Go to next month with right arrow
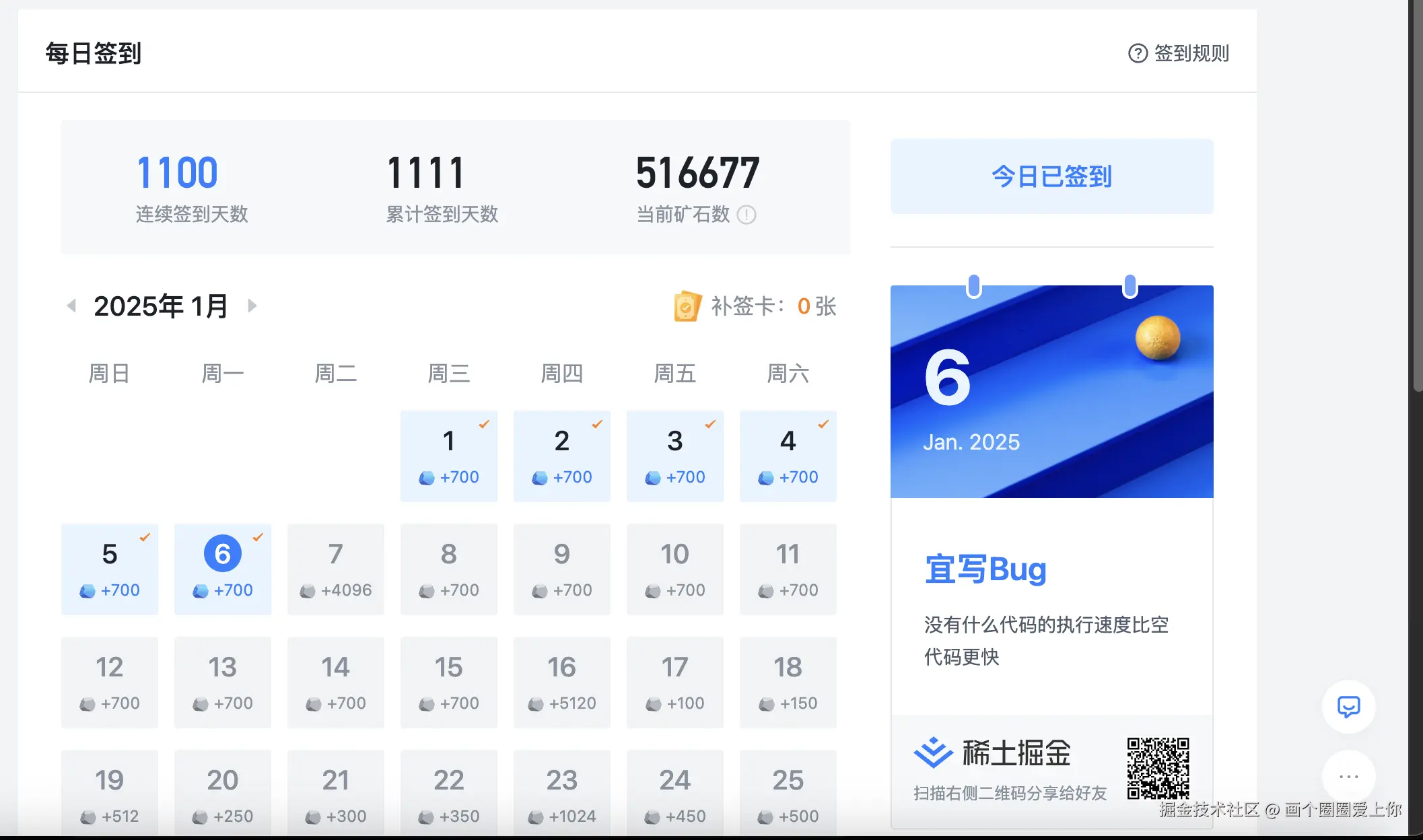The image size is (1423, 840). 252,306
